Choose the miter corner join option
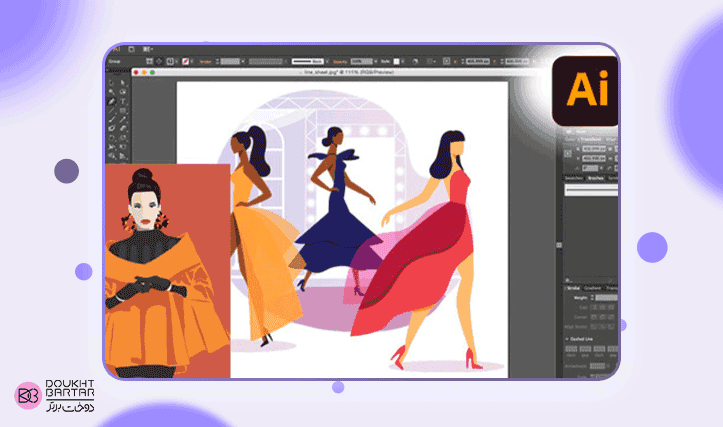The height and width of the screenshot is (427, 723). tap(594, 317)
